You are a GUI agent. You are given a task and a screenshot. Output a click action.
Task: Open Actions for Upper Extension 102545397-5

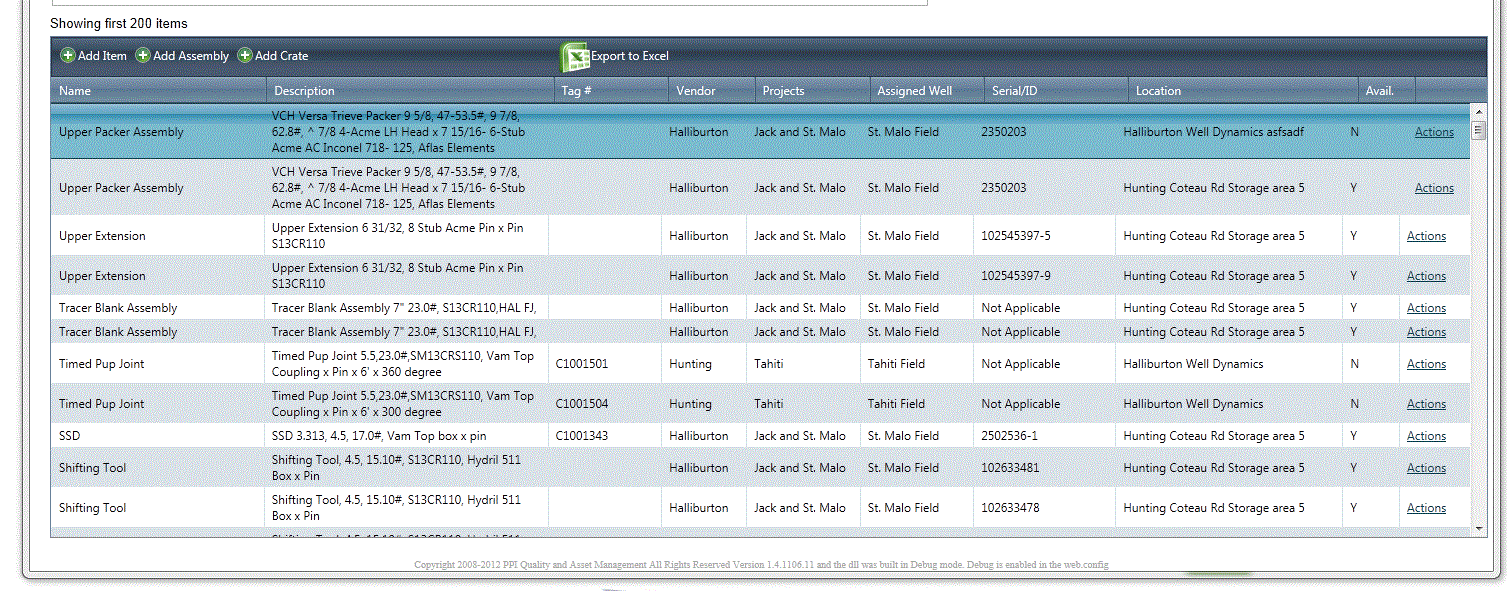coord(1426,236)
